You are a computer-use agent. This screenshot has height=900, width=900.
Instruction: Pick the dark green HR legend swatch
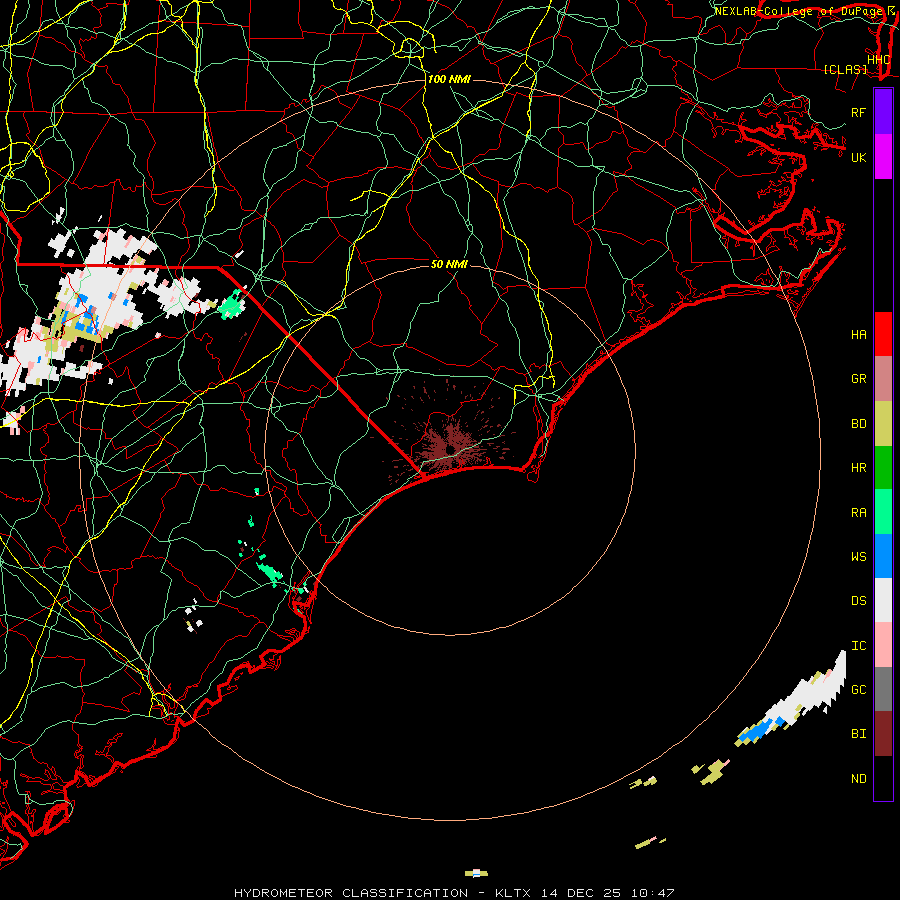(883, 467)
